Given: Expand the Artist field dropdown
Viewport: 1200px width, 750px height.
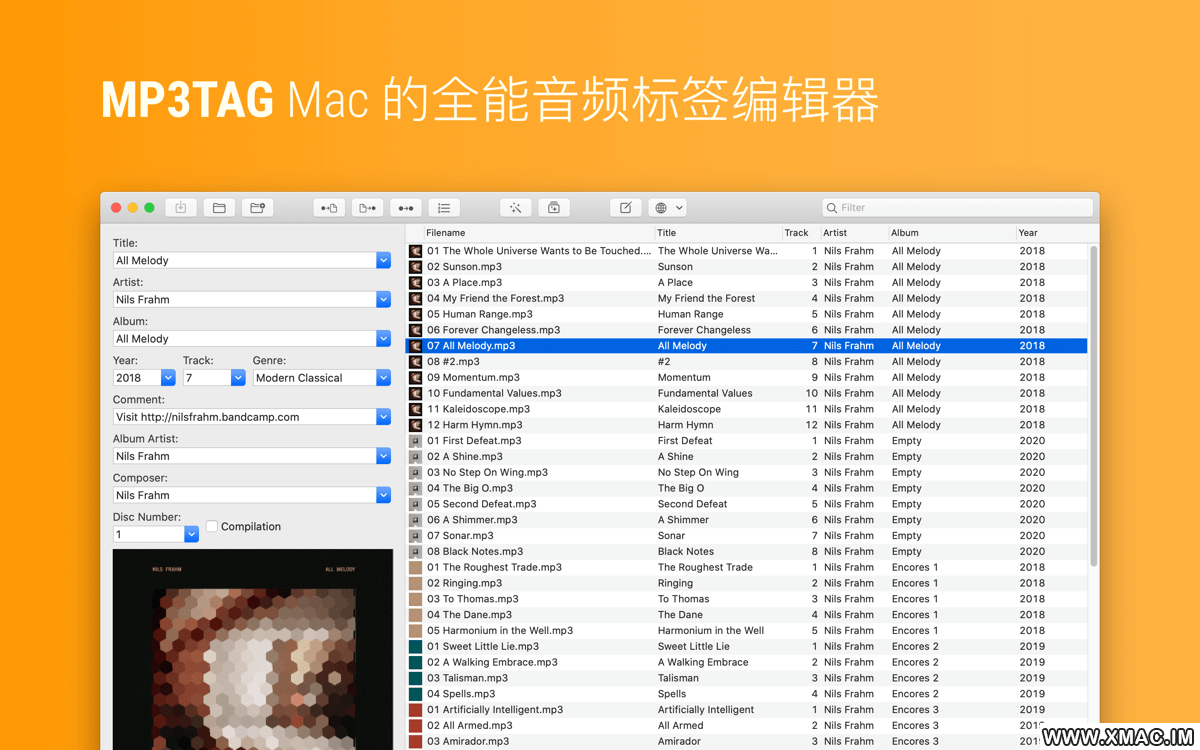Looking at the screenshot, I should click(383, 299).
